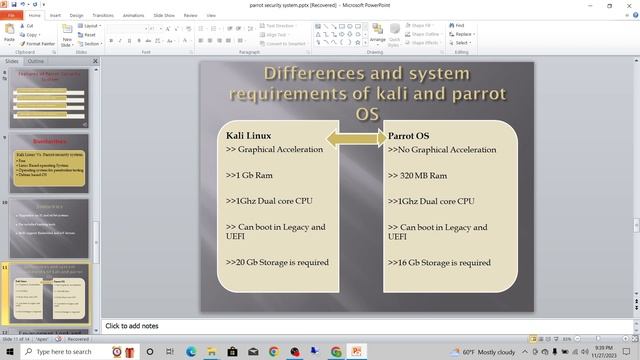The image size is (640, 360).
Task: Open Microsoft Edge from taskbar
Action: (x=191, y=351)
